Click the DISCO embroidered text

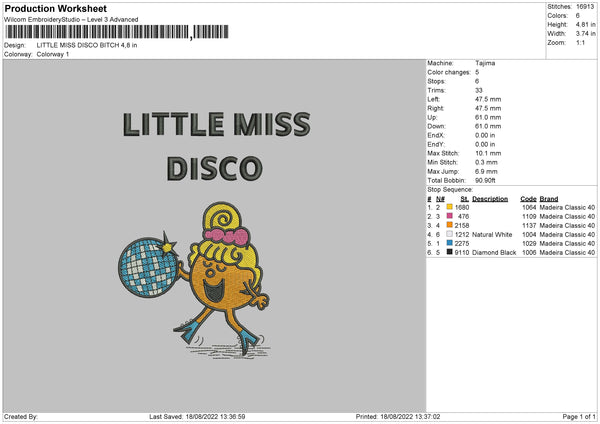215,168
